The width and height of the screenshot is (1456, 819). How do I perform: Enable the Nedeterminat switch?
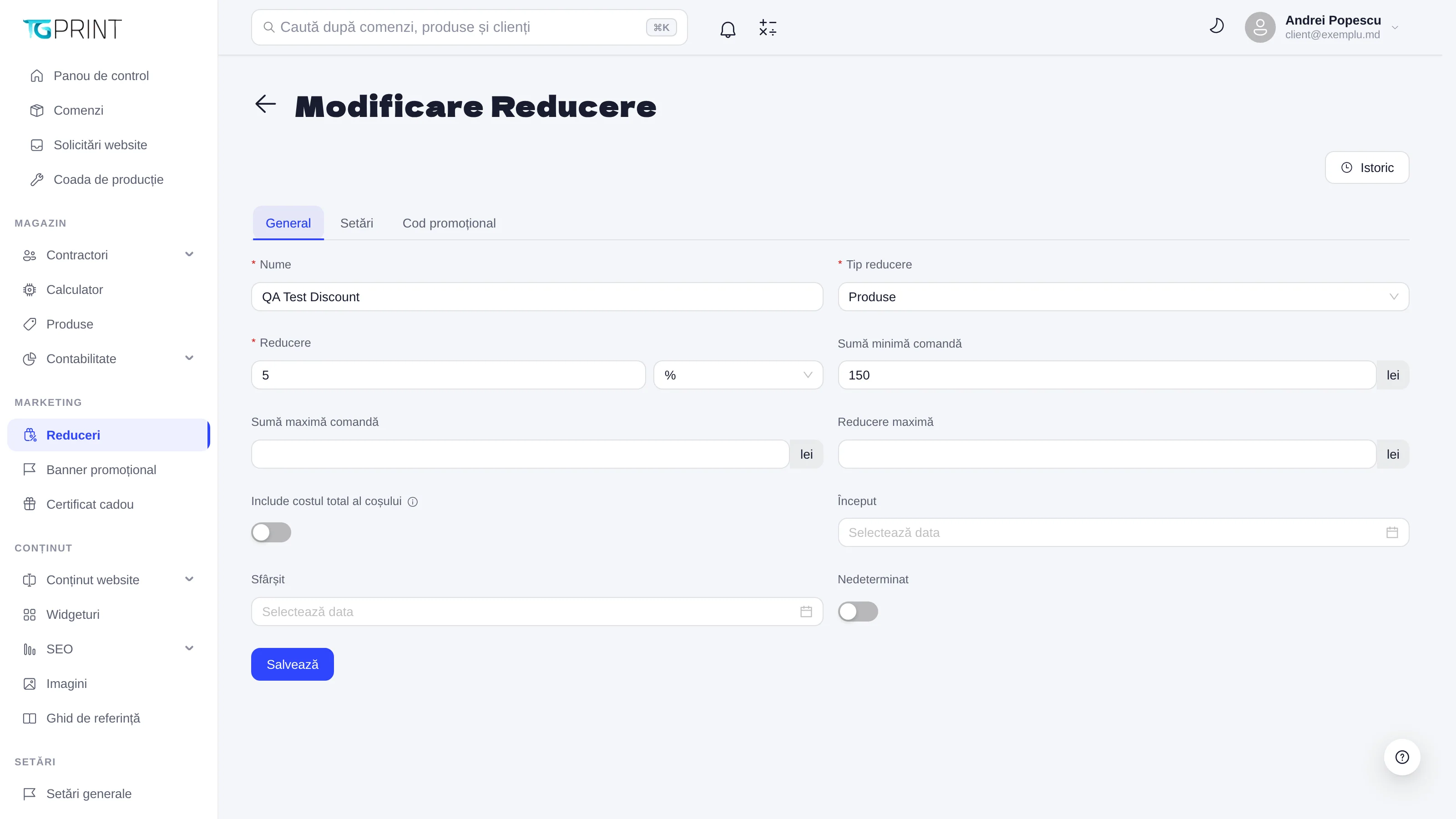[857, 612]
